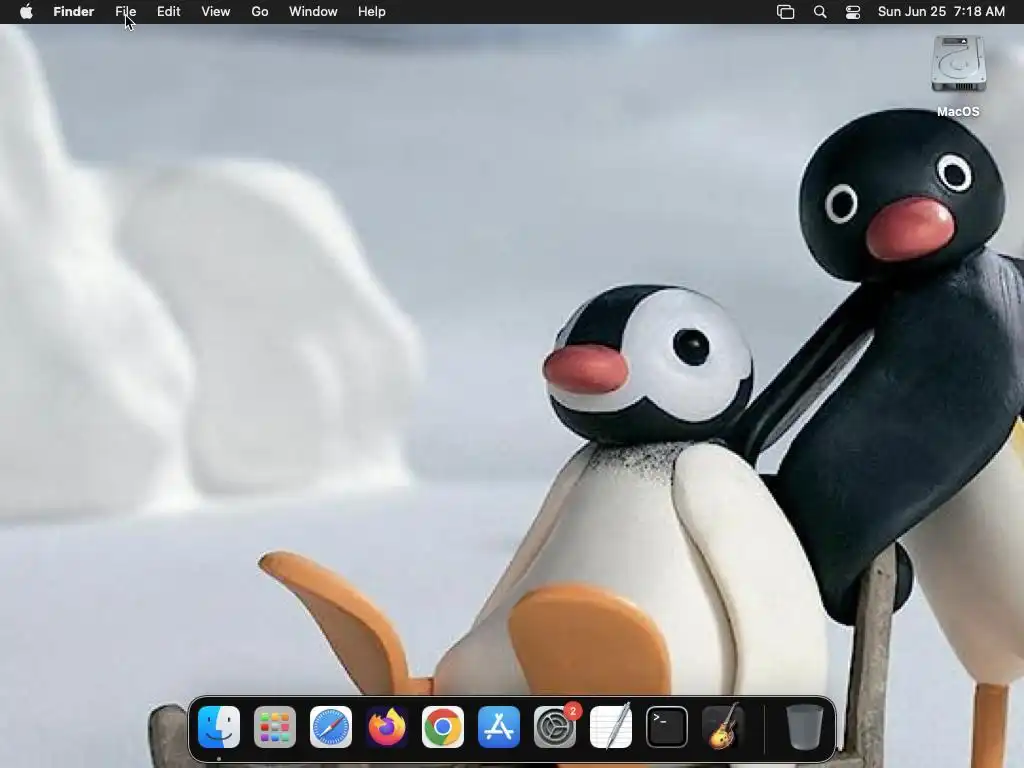
Task: Launch Firefox from the Dock
Action: (x=387, y=727)
